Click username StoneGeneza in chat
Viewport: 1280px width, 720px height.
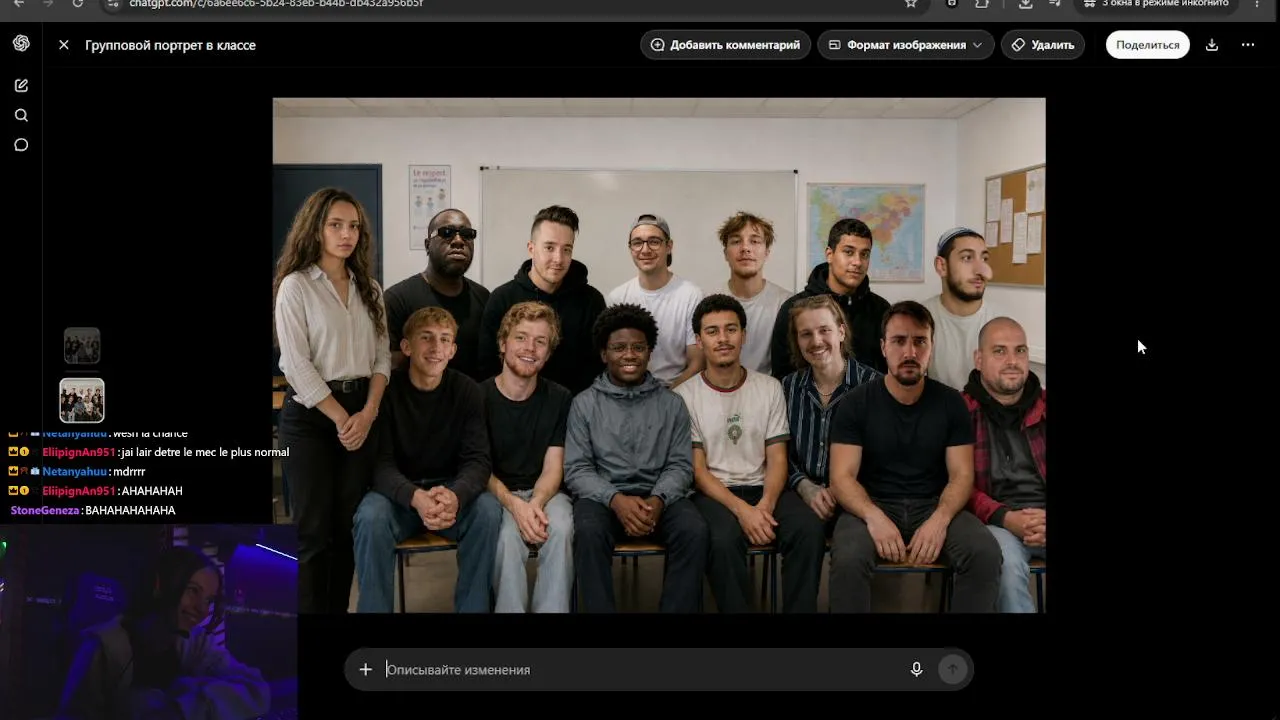(x=45, y=510)
